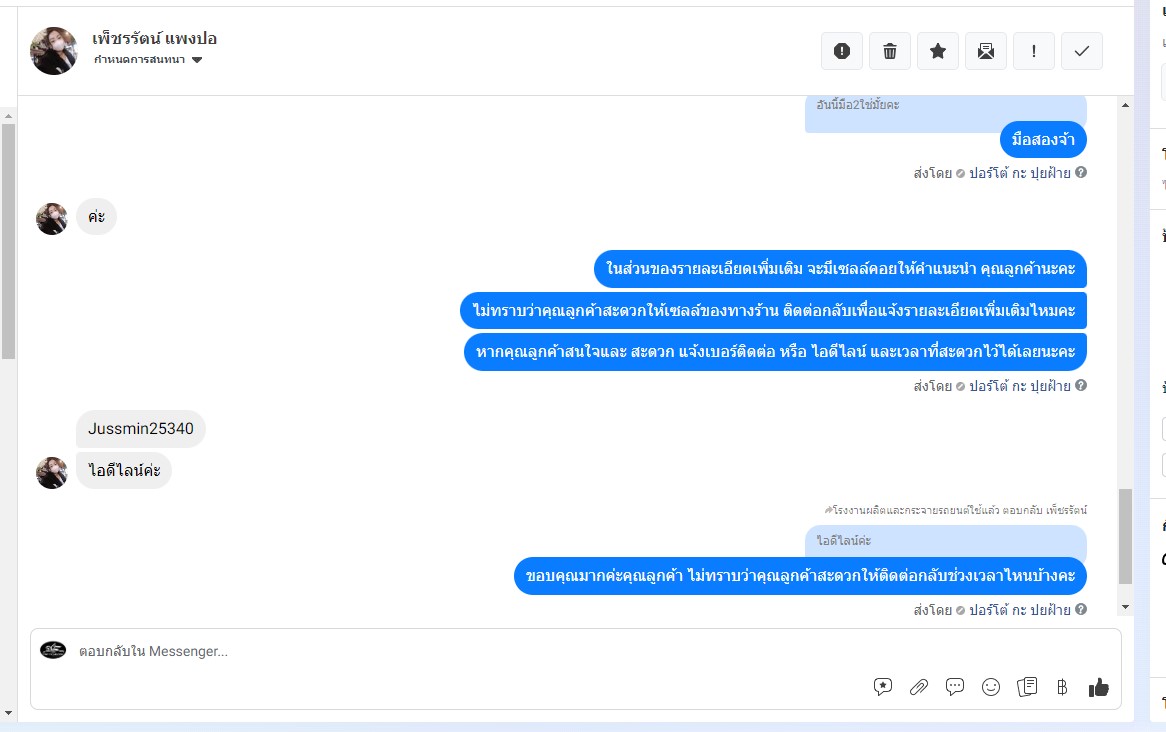Click the Jussmin25340 message bubble

click(x=141, y=428)
